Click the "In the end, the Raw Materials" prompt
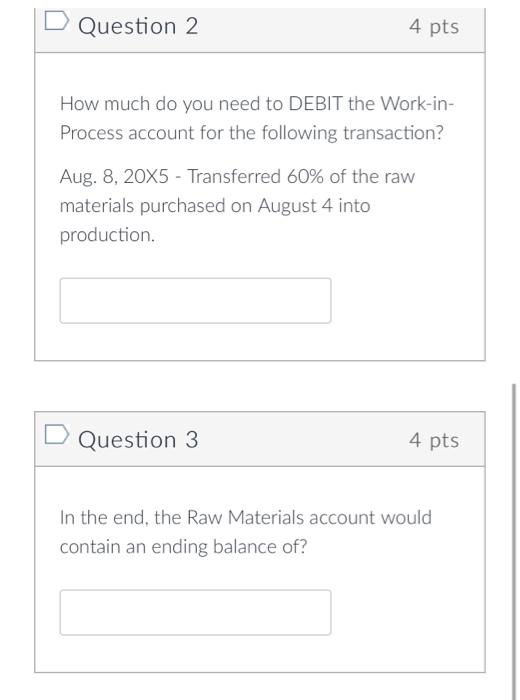This screenshot has height=700, width=520. tap(182, 517)
